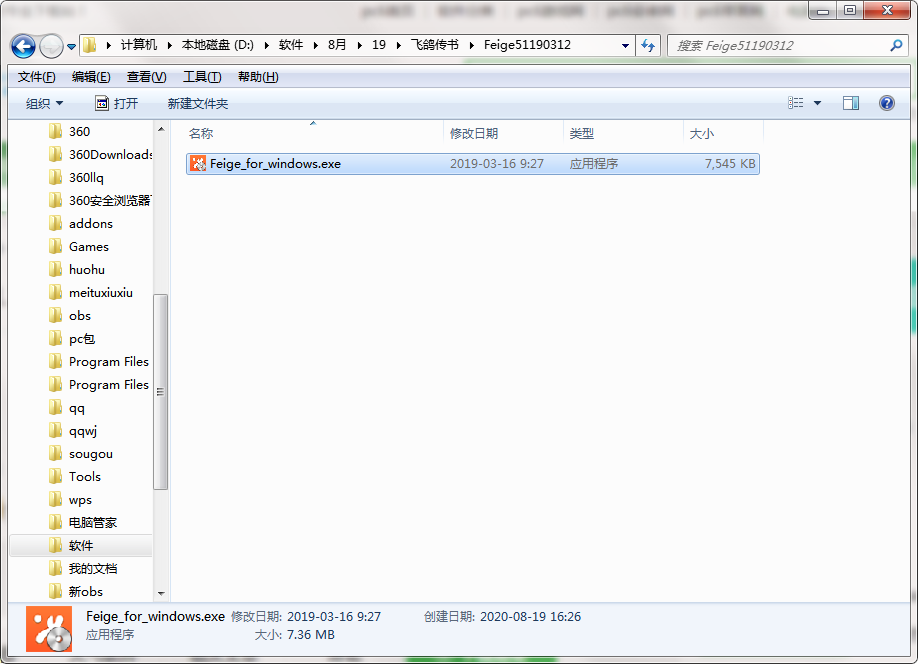
Task: Expand the arrow after 8月 in address path
Action: (359, 45)
